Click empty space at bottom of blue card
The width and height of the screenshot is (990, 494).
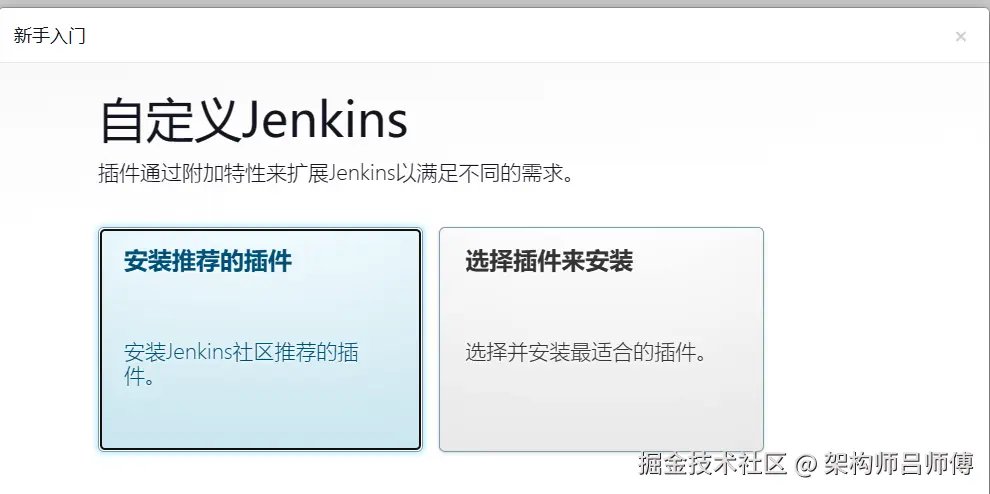260,423
